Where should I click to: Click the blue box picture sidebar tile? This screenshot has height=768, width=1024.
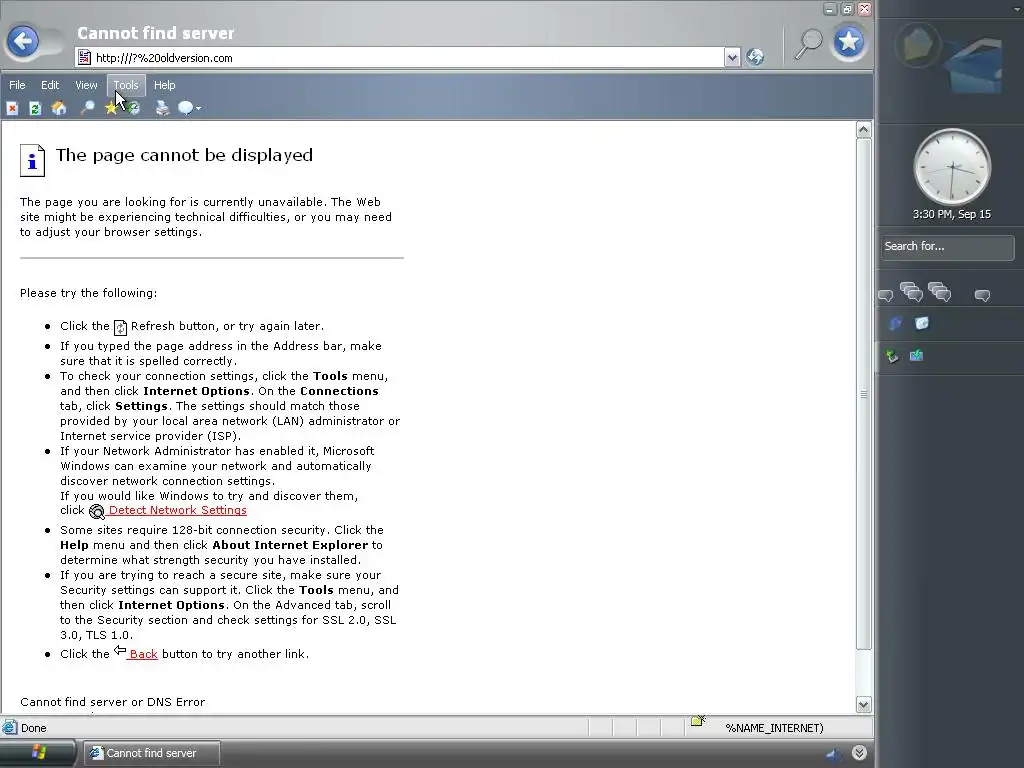pyautogui.click(x=974, y=65)
